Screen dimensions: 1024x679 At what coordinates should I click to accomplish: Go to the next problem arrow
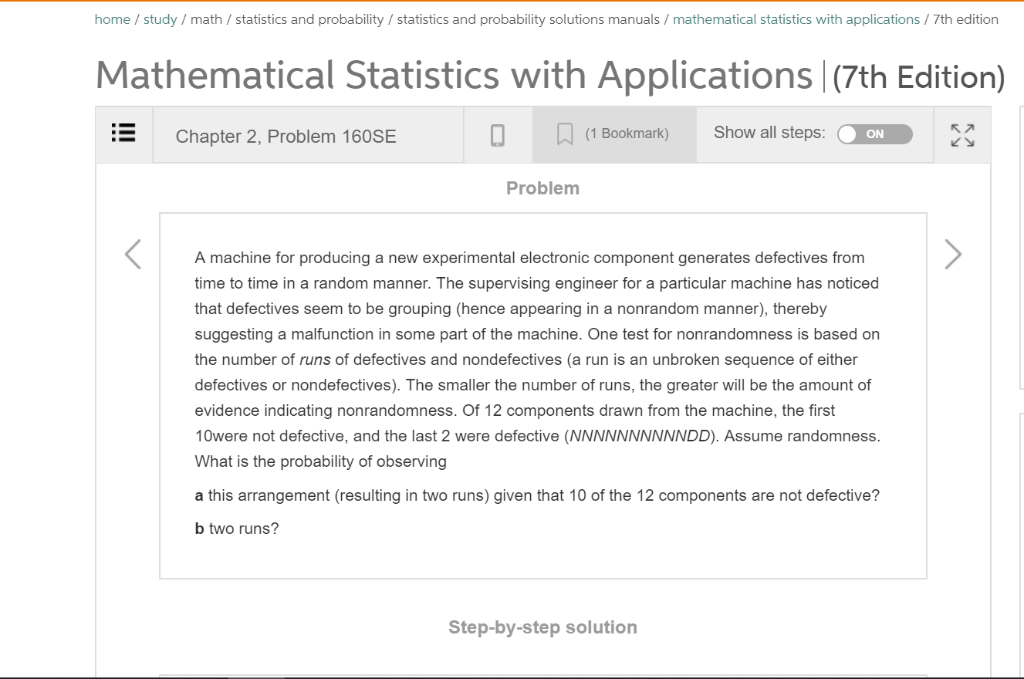951,254
